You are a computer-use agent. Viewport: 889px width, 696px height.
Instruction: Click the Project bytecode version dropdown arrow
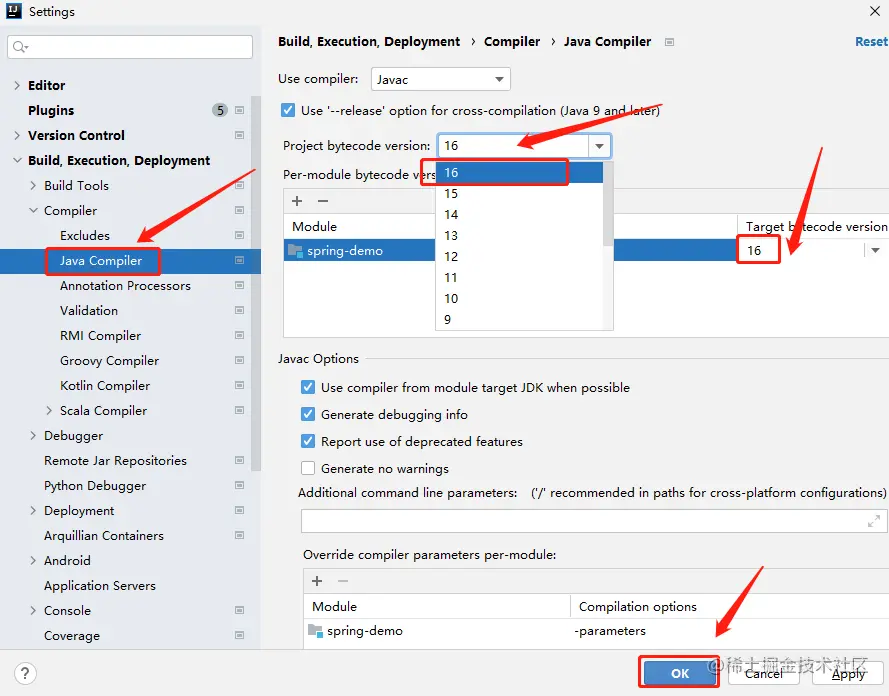point(599,146)
